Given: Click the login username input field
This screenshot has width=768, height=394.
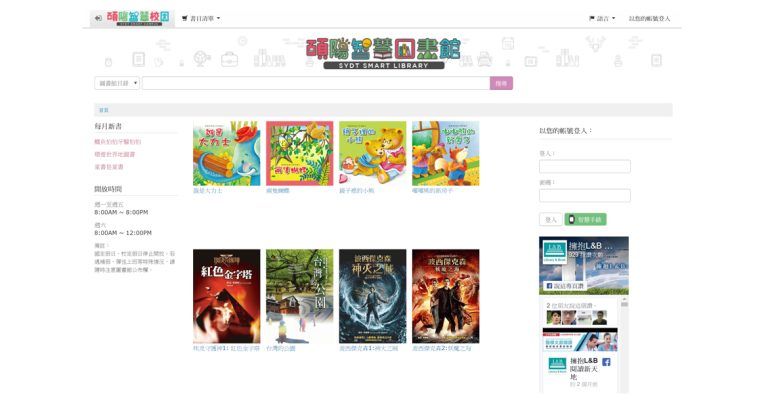Looking at the screenshot, I should pyautogui.click(x=585, y=167).
